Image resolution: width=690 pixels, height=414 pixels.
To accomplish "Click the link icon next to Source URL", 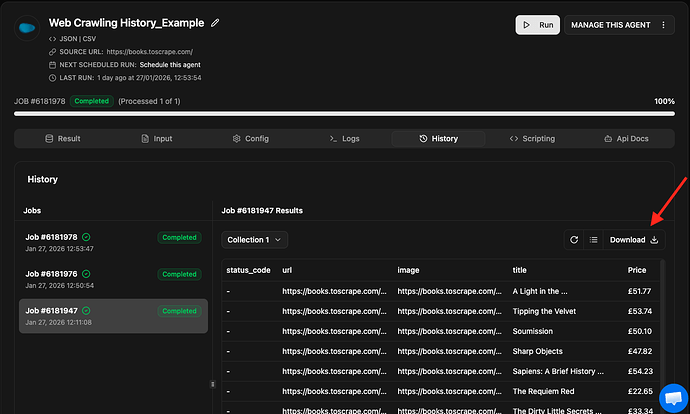I will [52, 51].
